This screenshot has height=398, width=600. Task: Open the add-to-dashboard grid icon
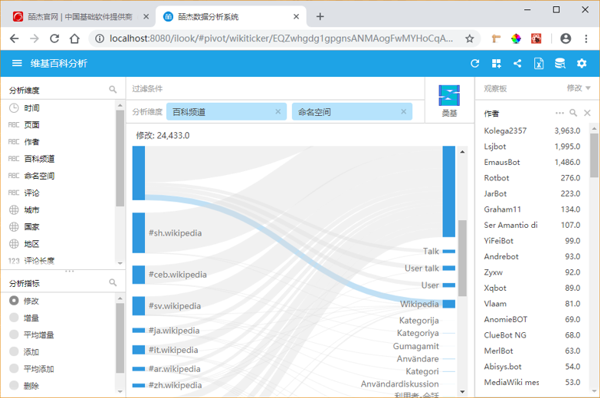(496, 64)
